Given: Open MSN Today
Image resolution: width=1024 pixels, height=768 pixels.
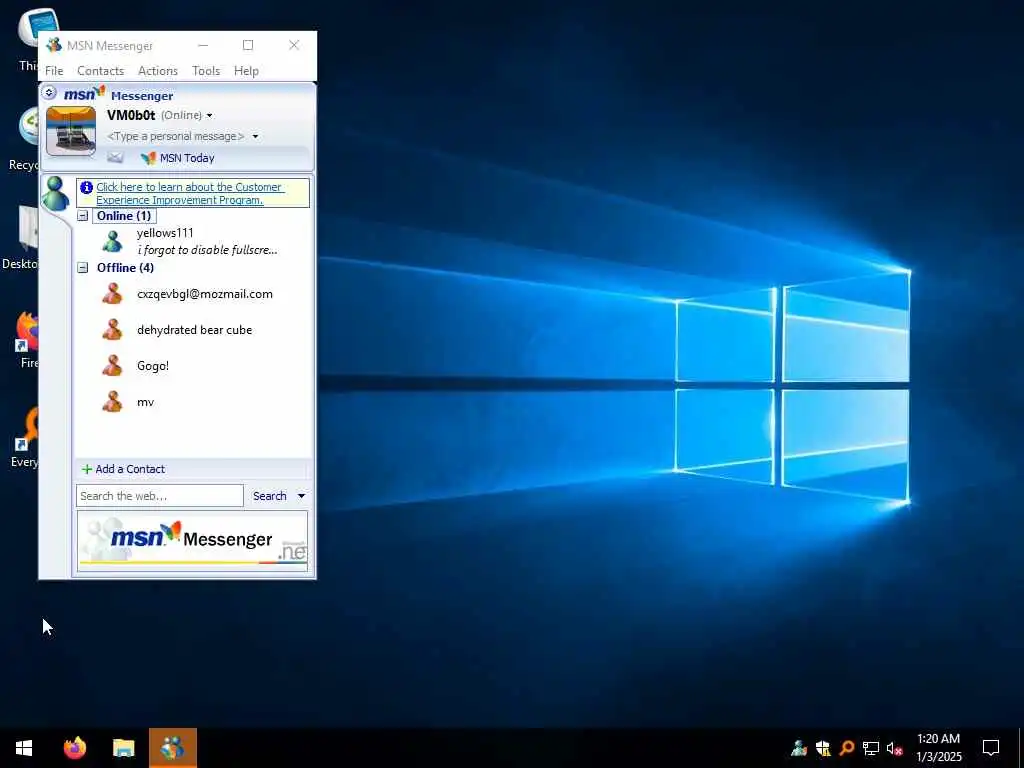Looking at the screenshot, I should coord(187,158).
